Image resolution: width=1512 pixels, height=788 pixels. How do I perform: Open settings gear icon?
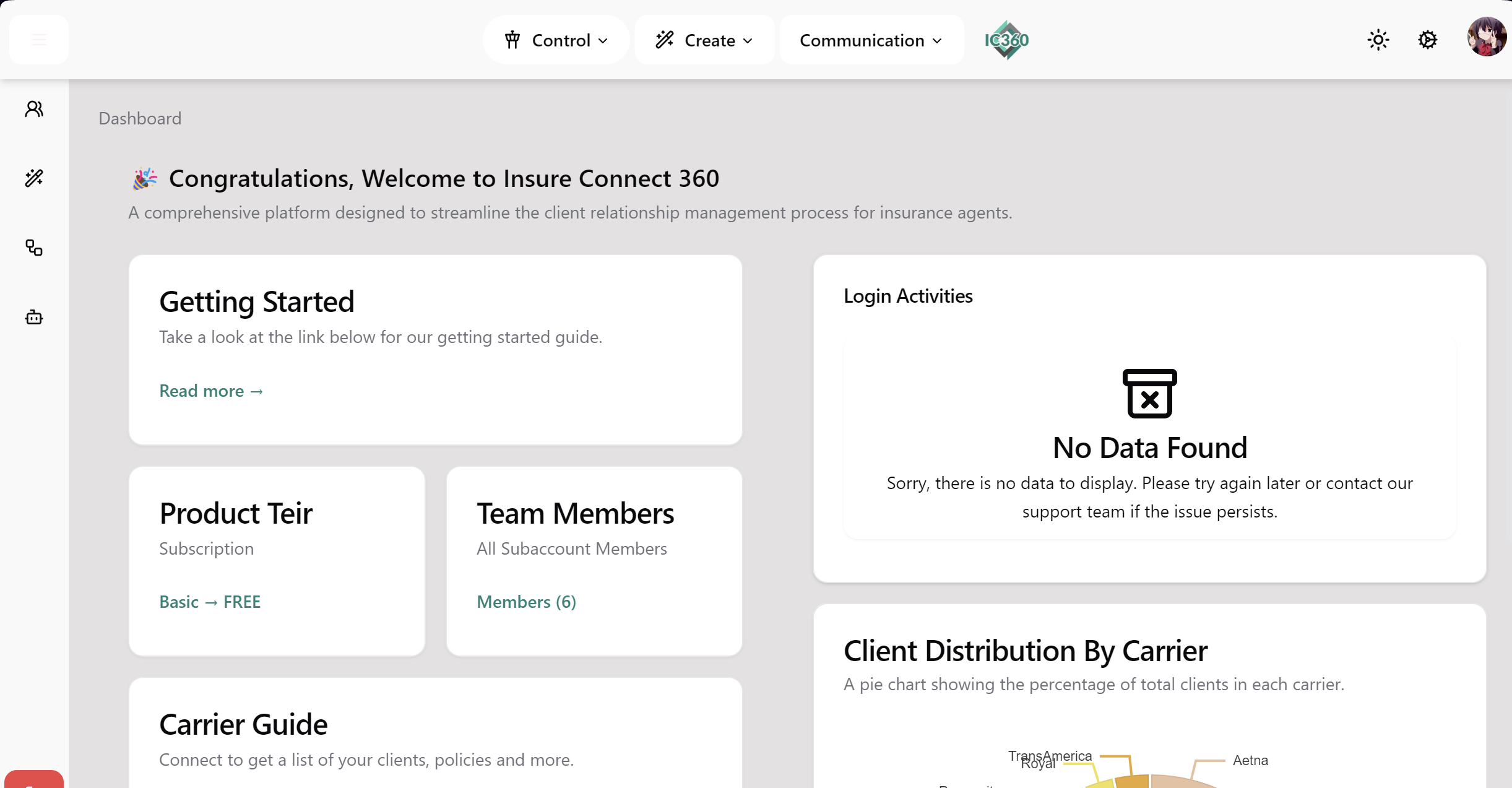click(1428, 40)
